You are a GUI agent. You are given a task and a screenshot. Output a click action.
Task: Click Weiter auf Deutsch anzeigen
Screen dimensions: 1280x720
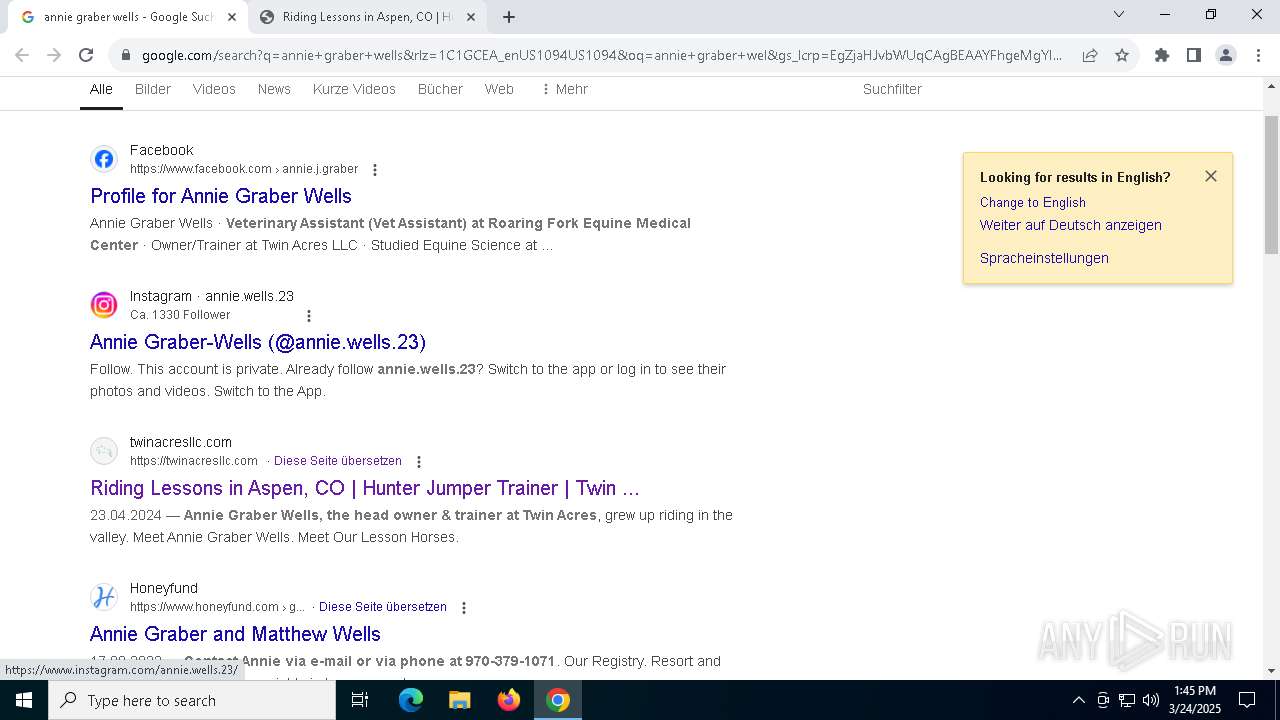(x=1071, y=225)
